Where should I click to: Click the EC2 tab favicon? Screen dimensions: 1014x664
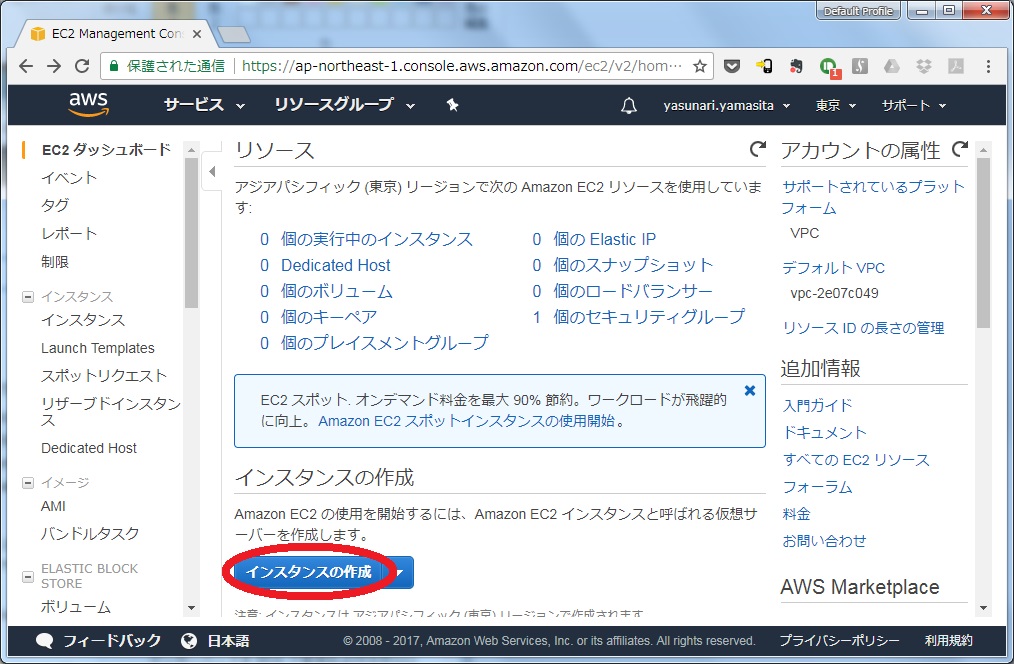(38, 34)
